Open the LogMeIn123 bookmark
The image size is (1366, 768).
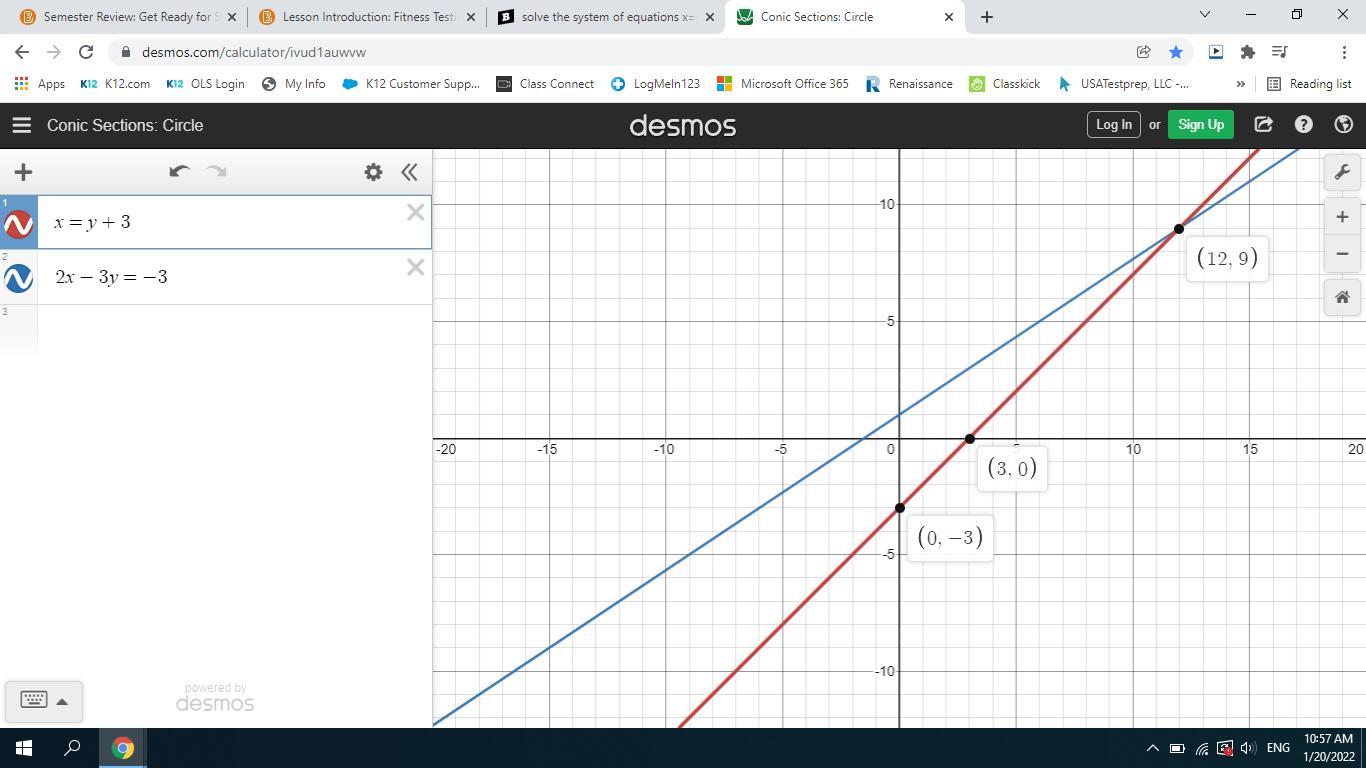coord(655,84)
